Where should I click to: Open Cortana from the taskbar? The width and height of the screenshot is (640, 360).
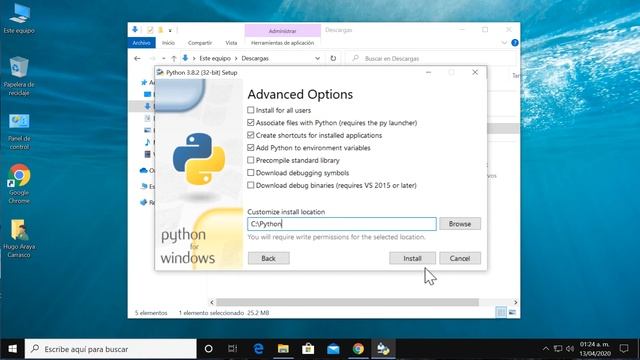tap(208, 349)
